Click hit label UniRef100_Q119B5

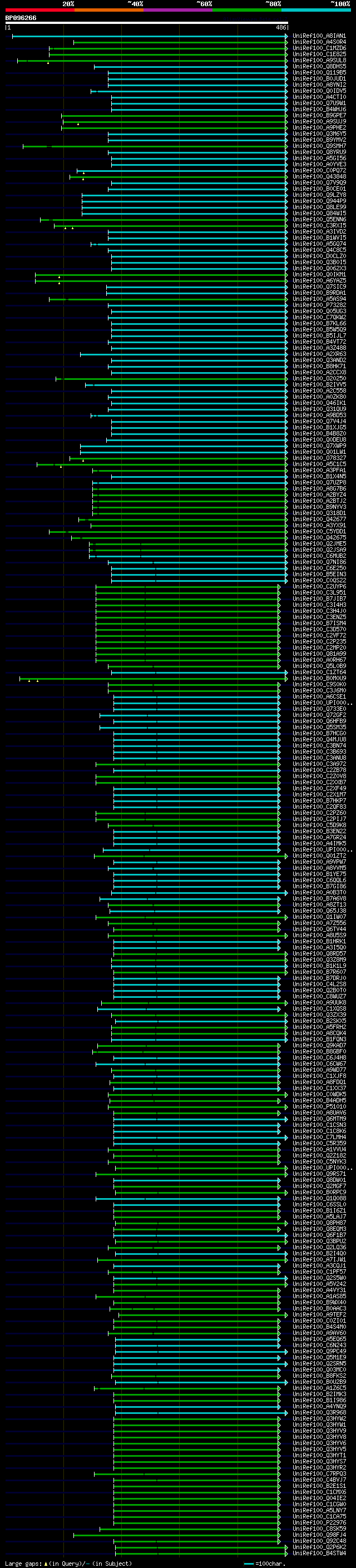click(319, 73)
